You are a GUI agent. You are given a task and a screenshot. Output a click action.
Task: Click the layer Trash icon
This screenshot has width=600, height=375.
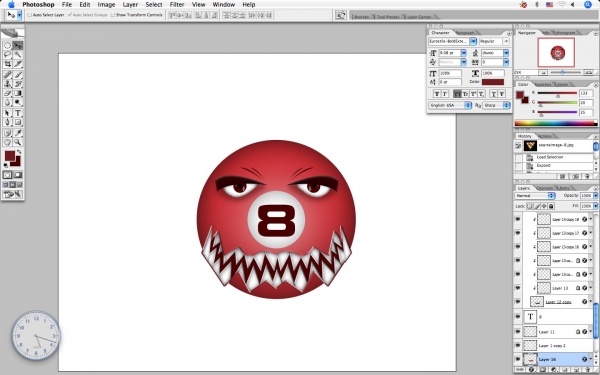[587, 370]
